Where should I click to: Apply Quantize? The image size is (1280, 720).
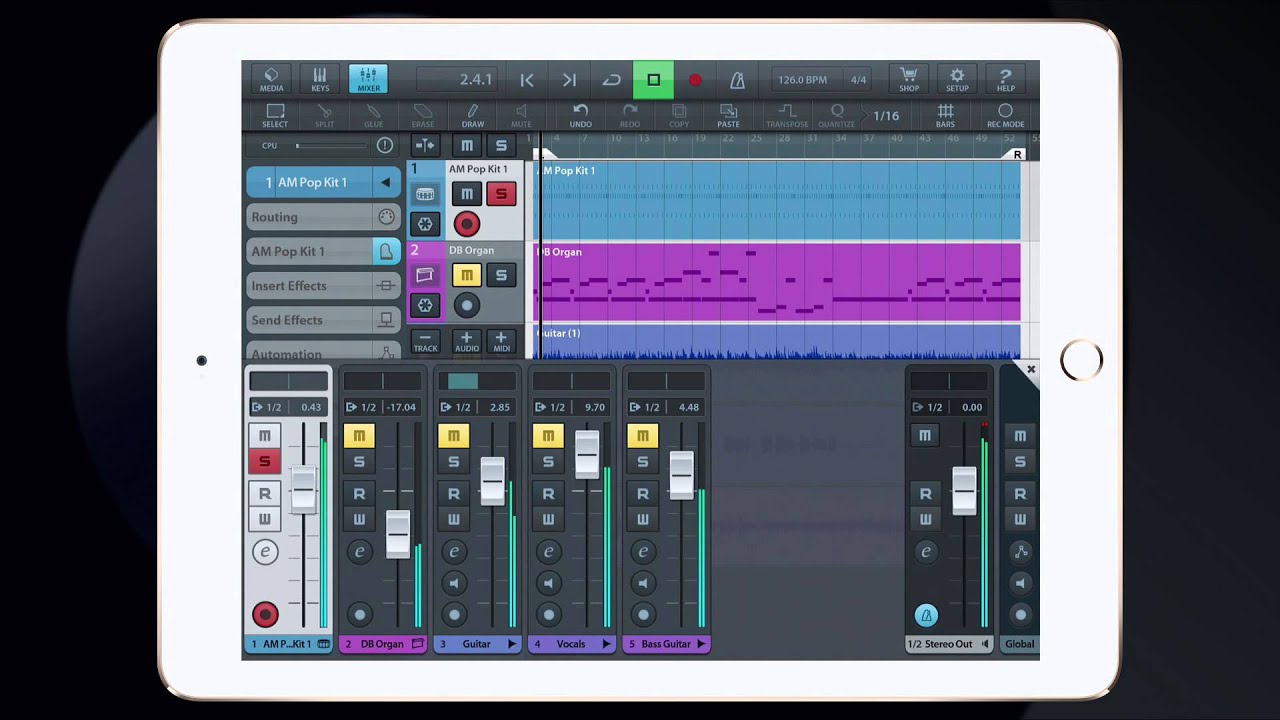[x=836, y=116]
